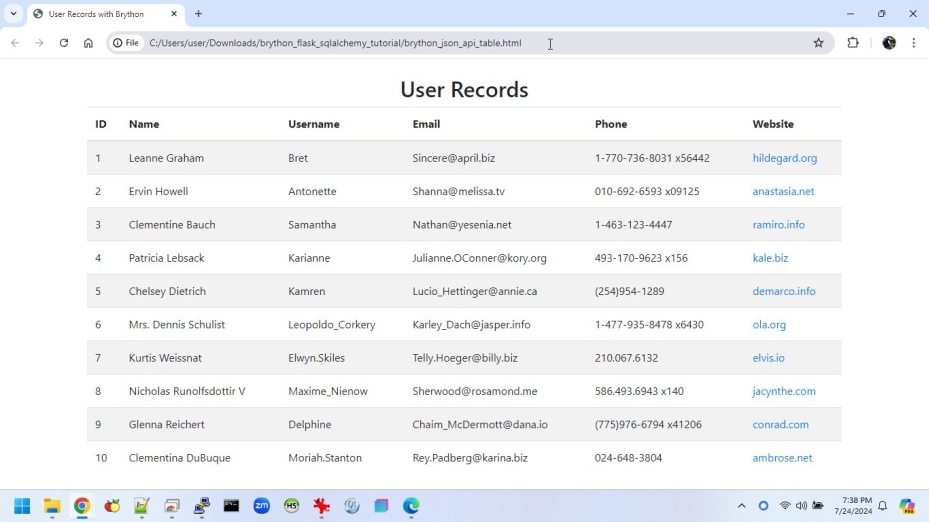
Task: Go to the browser home page
Action: tap(88, 43)
